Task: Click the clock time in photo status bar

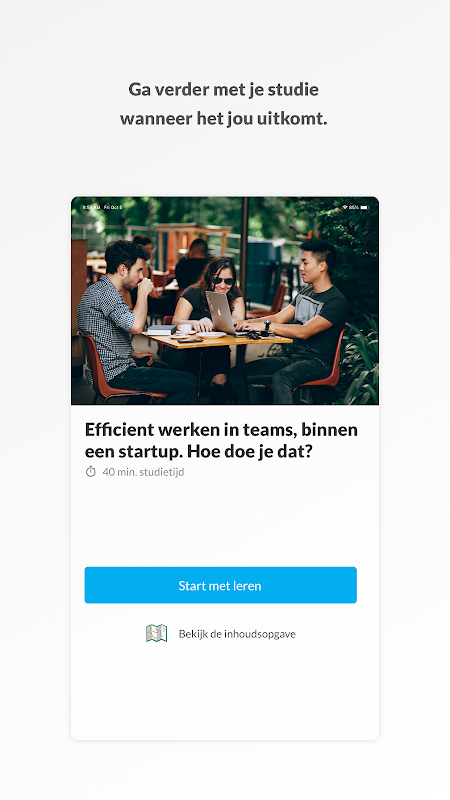Action: point(91,207)
